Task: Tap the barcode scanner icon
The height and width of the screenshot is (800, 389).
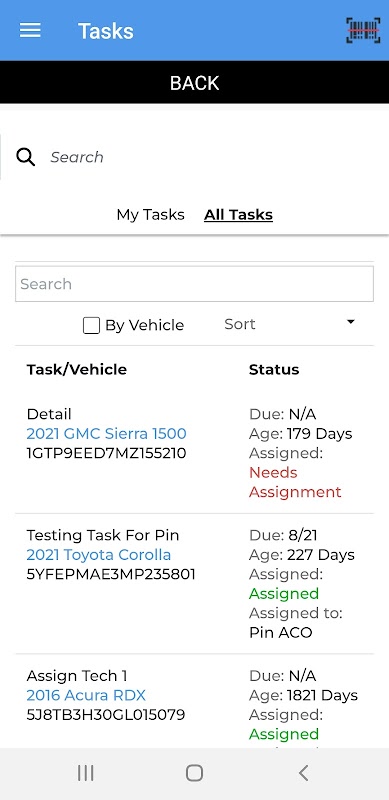Action: coord(363,31)
